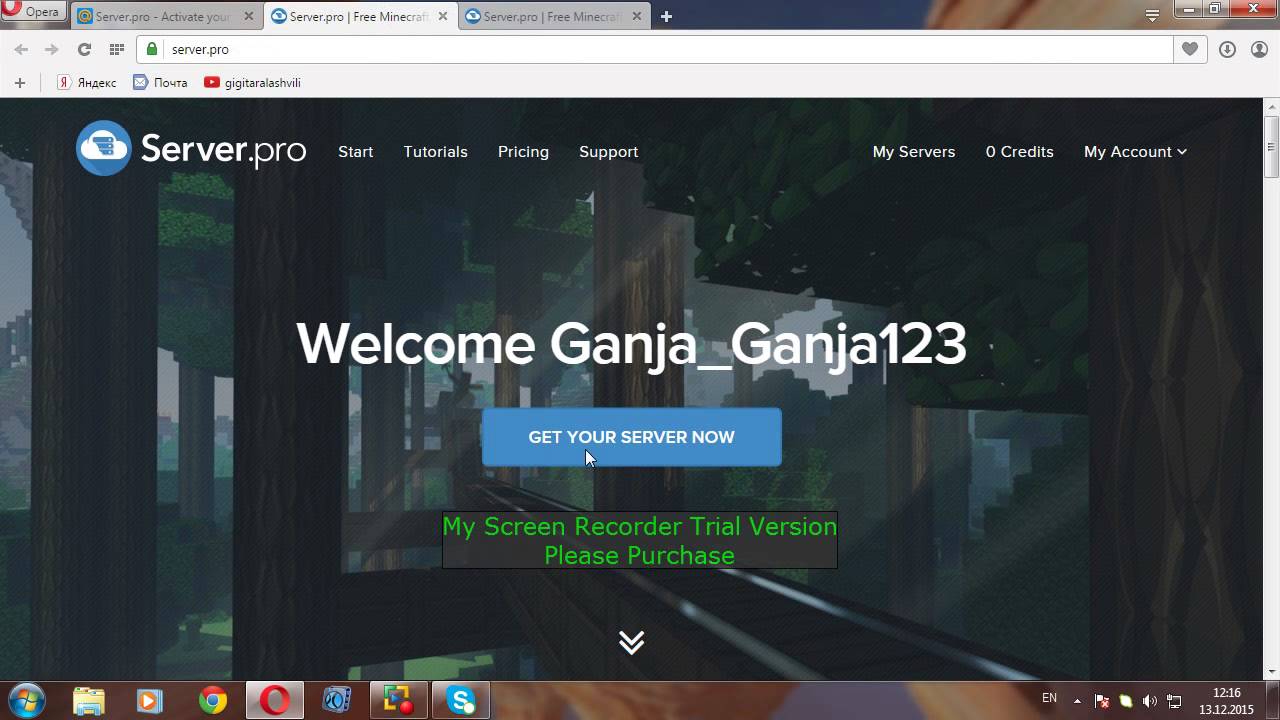Open Speed Dial grid icon
The image size is (1280, 720).
117,49
